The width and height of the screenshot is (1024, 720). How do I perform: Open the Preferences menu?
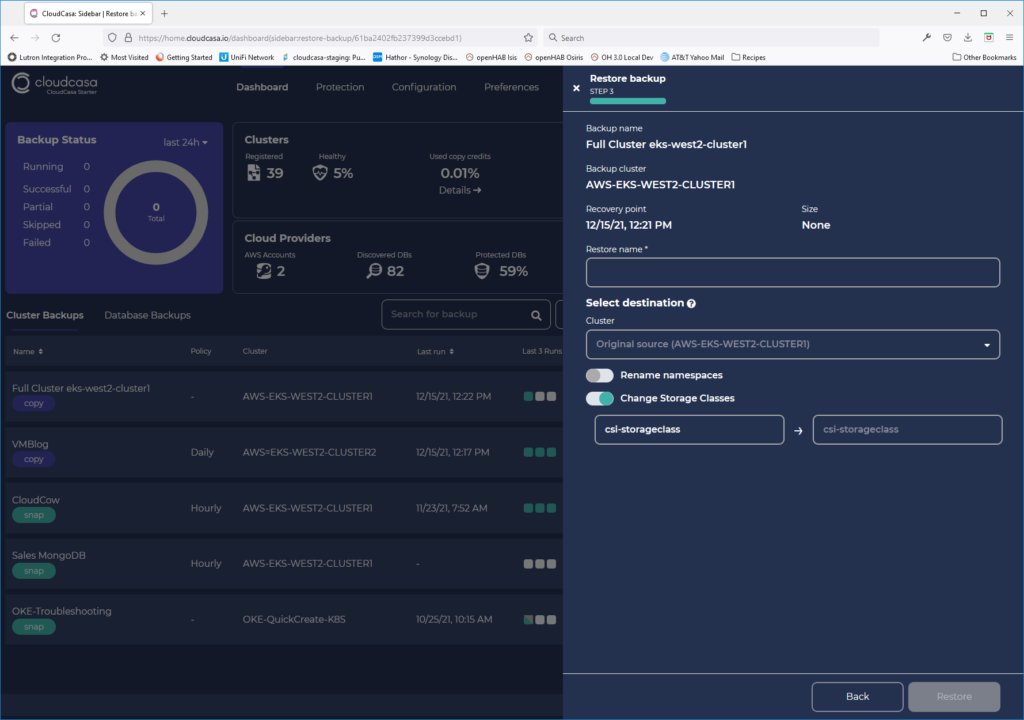pyautogui.click(x=511, y=87)
